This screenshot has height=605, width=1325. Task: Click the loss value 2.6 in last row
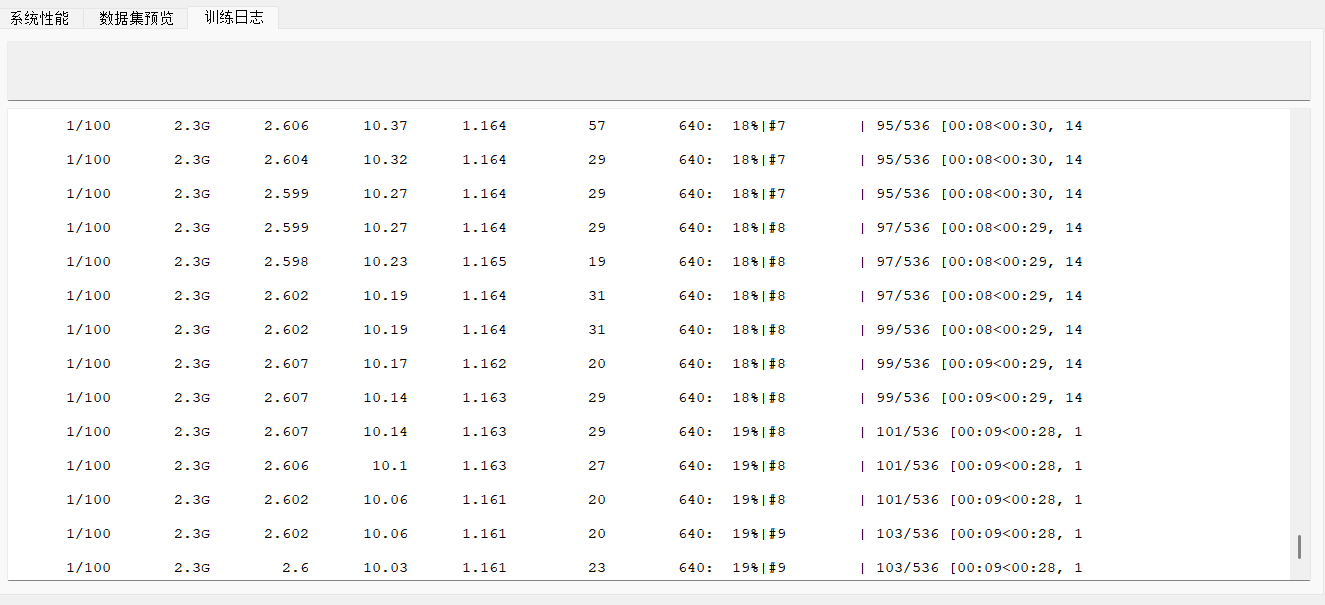tap(295, 568)
